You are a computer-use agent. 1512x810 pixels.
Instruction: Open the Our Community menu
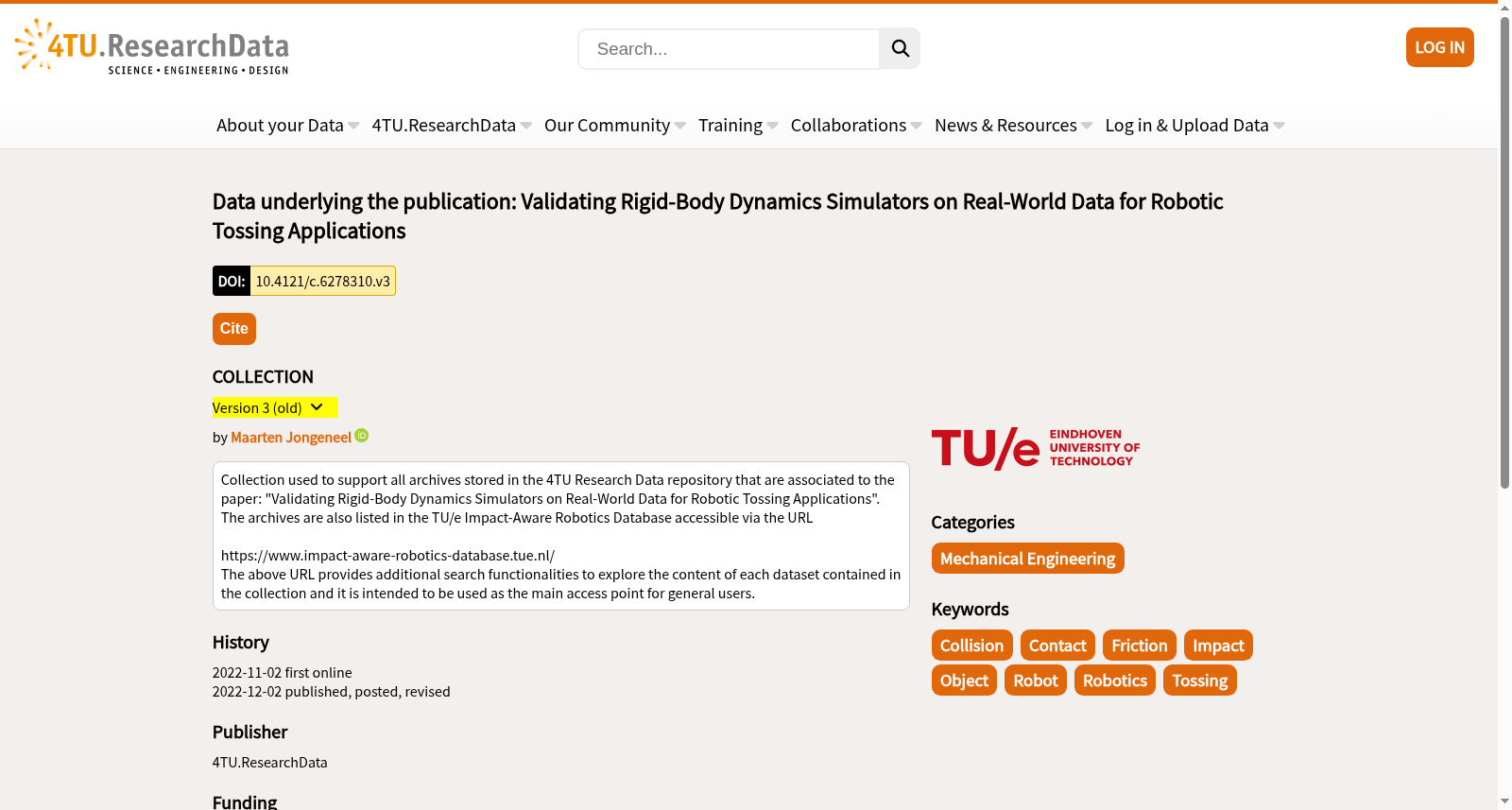(x=607, y=125)
